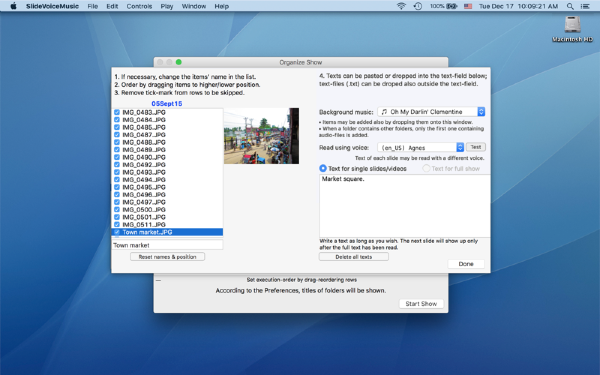
Task: Open the Controls menu
Action: click(x=139, y=6)
